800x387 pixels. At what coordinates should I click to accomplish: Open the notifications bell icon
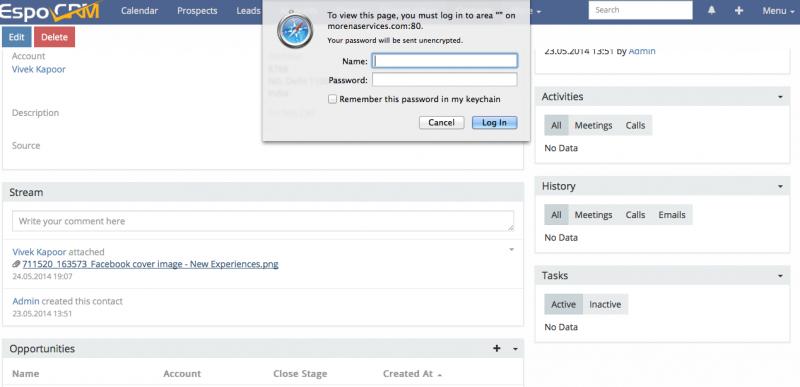click(712, 10)
